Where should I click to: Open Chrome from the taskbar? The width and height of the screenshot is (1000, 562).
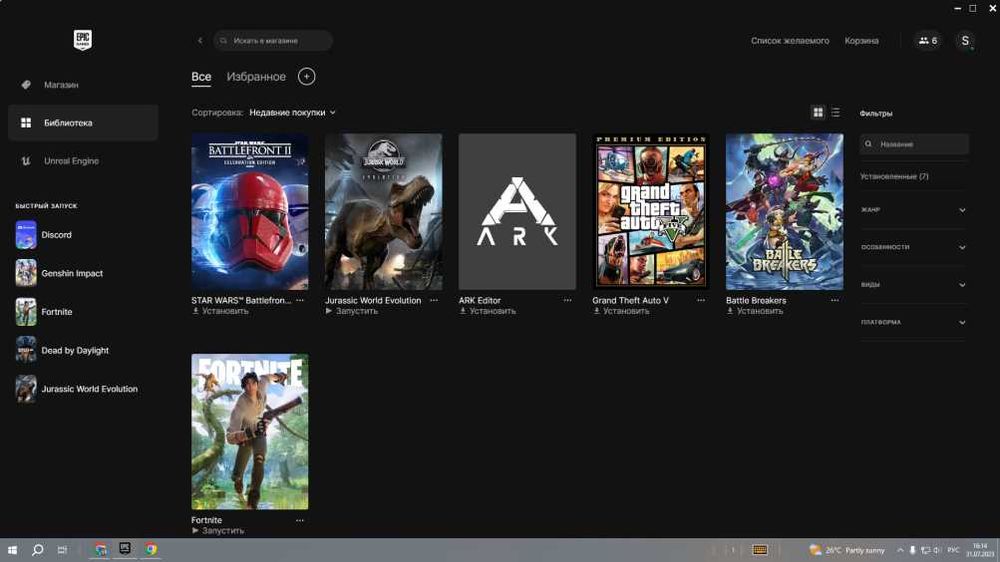pos(151,549)
